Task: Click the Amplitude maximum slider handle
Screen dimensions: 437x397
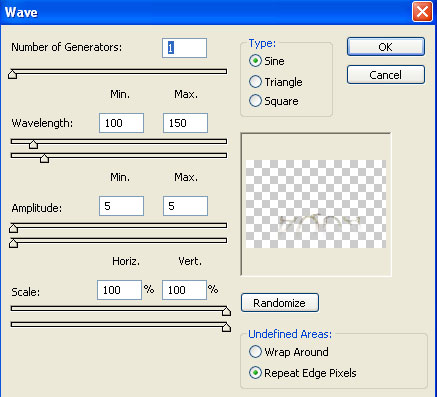Action: point(13,243)
